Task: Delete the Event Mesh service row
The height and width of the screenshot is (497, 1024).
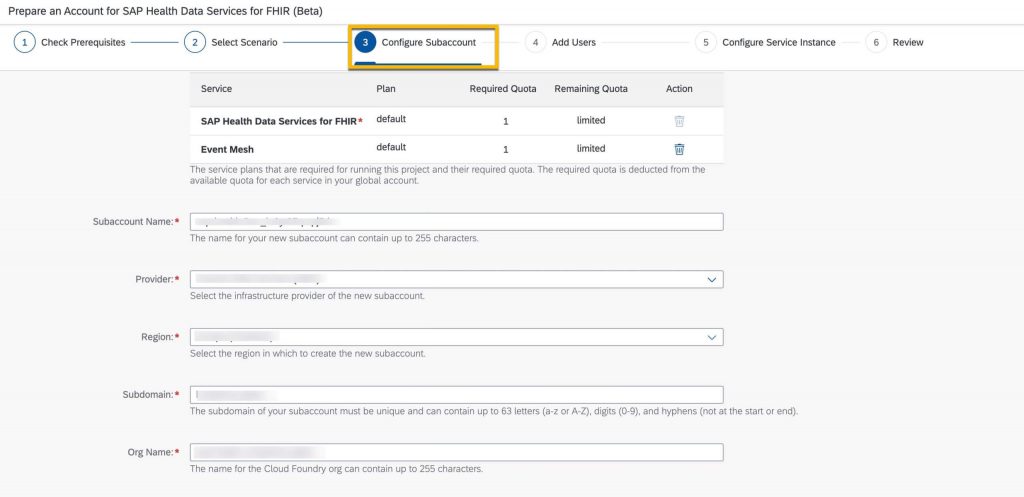Action: (679, 149)
